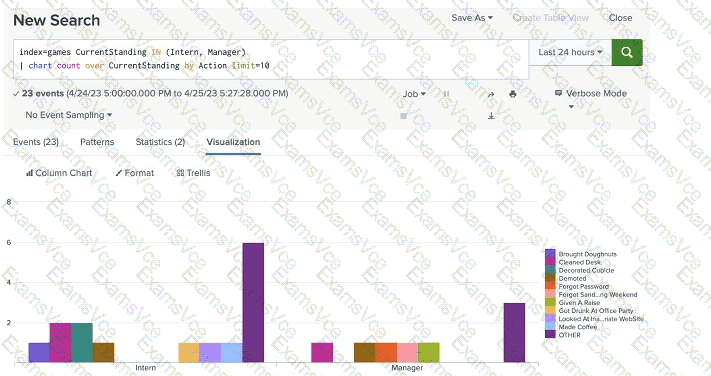Switch to the Statistics (2) tab
711x376 pixels.
coord(160,142)
